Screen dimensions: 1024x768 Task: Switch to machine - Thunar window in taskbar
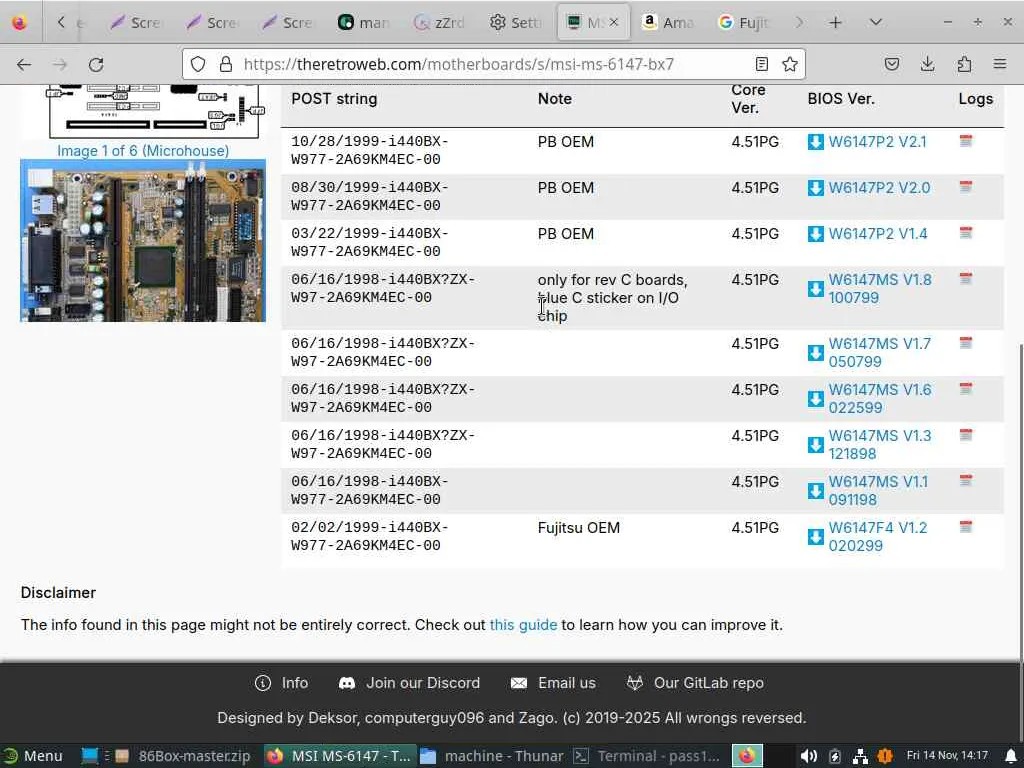492,756
